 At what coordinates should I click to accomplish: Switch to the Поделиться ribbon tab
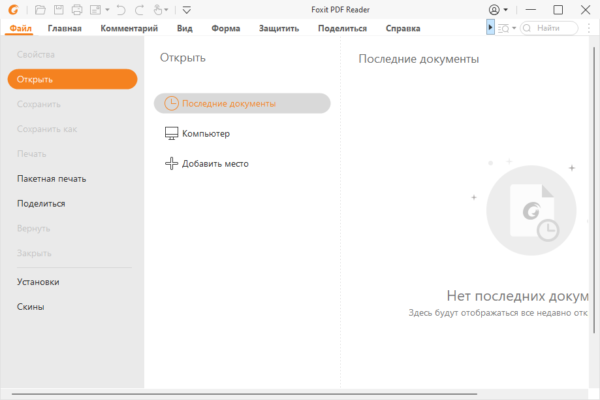point(342,28)
